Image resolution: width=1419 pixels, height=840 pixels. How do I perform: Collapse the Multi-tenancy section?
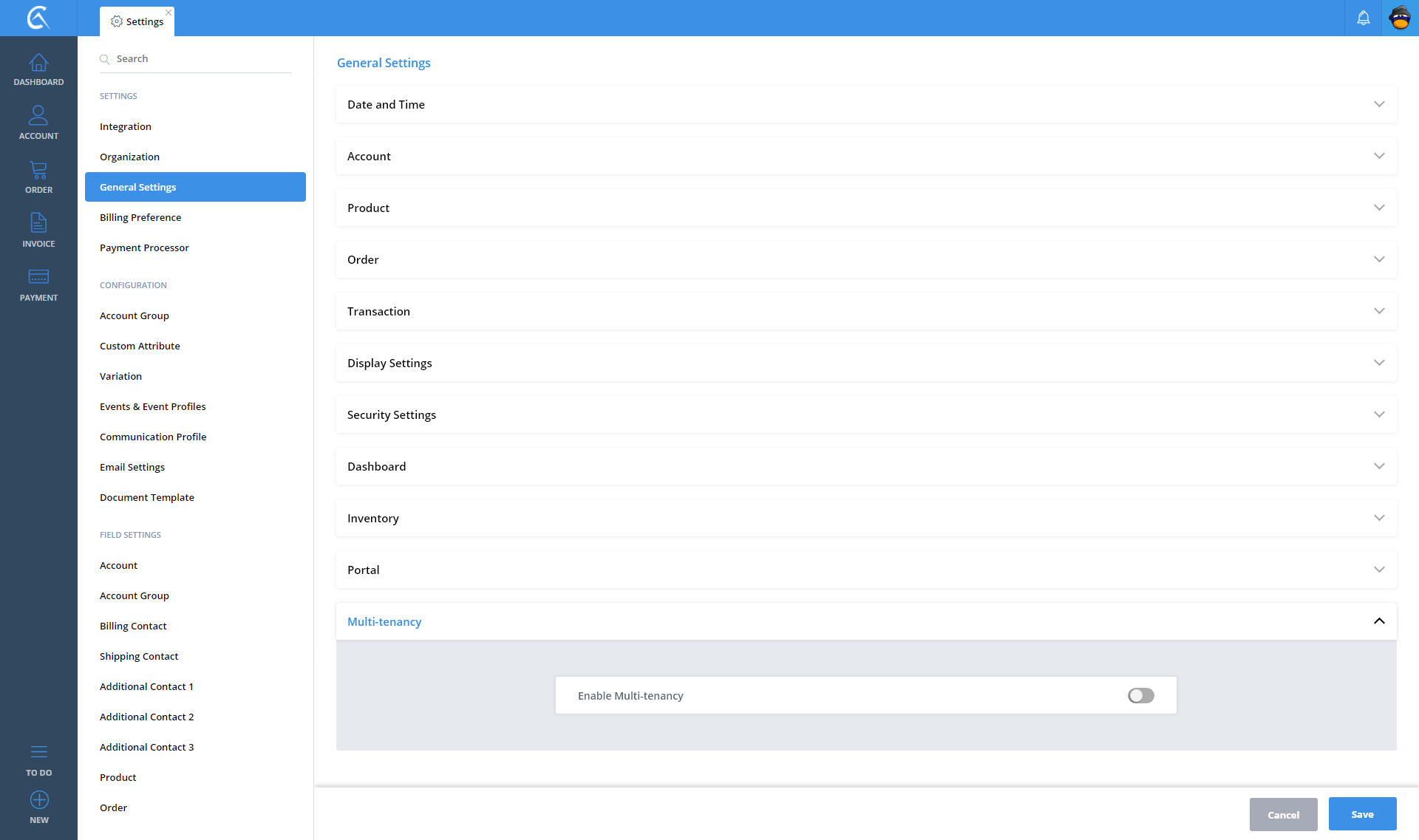pyautogui.click(x=1378, y=621)
